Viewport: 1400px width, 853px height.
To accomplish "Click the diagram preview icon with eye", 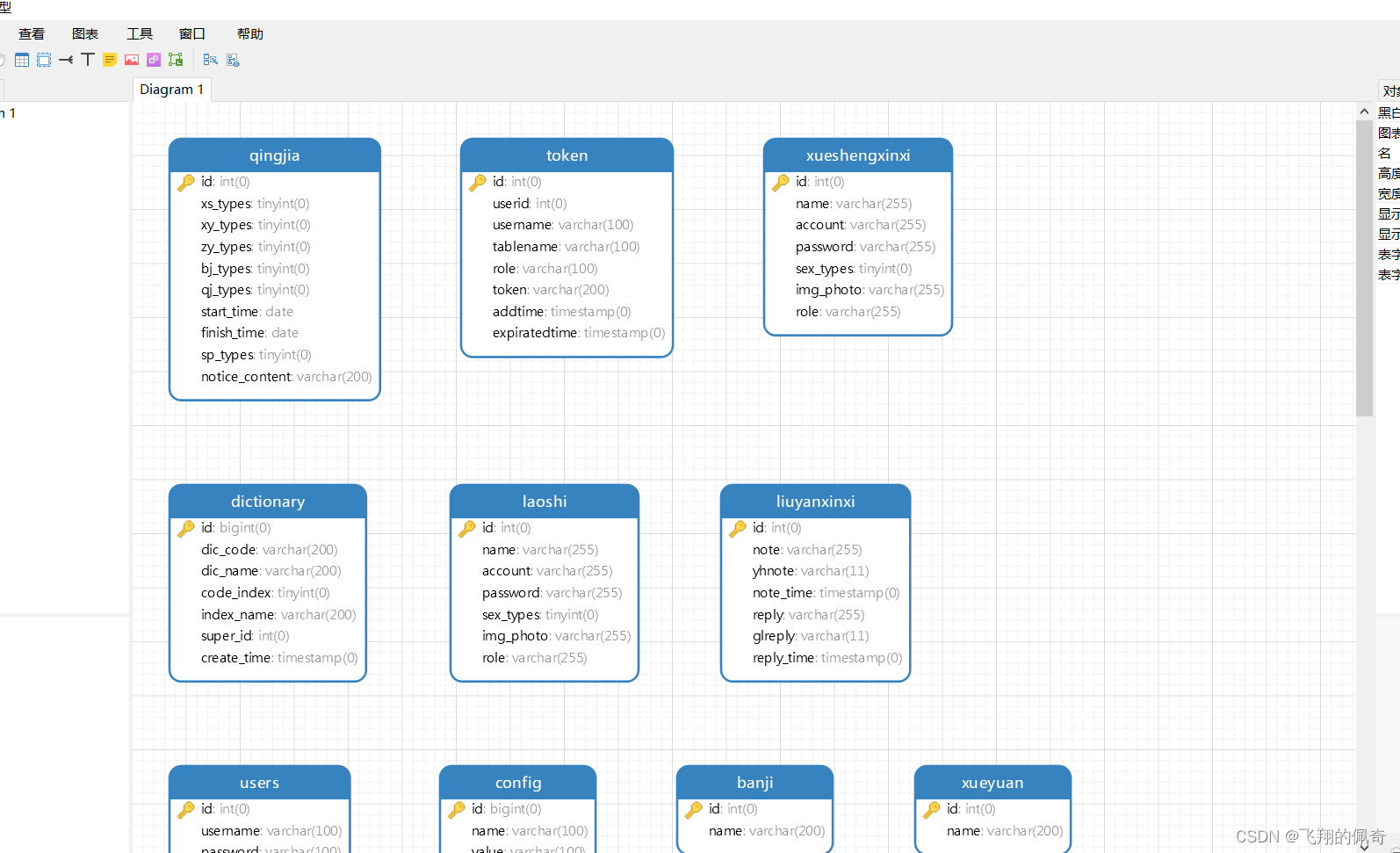I will coord(233,60).
